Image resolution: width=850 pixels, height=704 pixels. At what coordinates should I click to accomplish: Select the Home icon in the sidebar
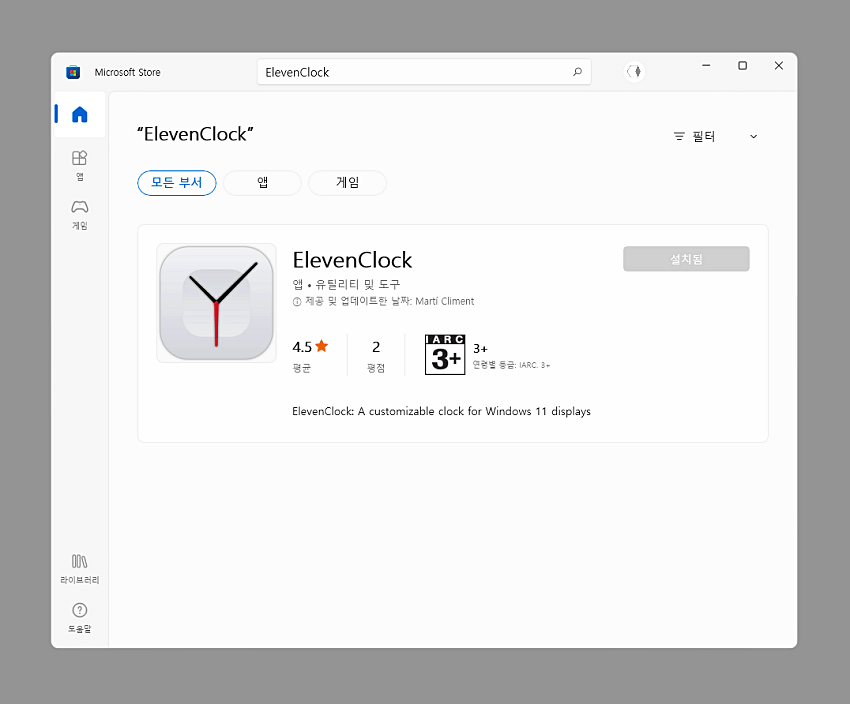point(79,113)
